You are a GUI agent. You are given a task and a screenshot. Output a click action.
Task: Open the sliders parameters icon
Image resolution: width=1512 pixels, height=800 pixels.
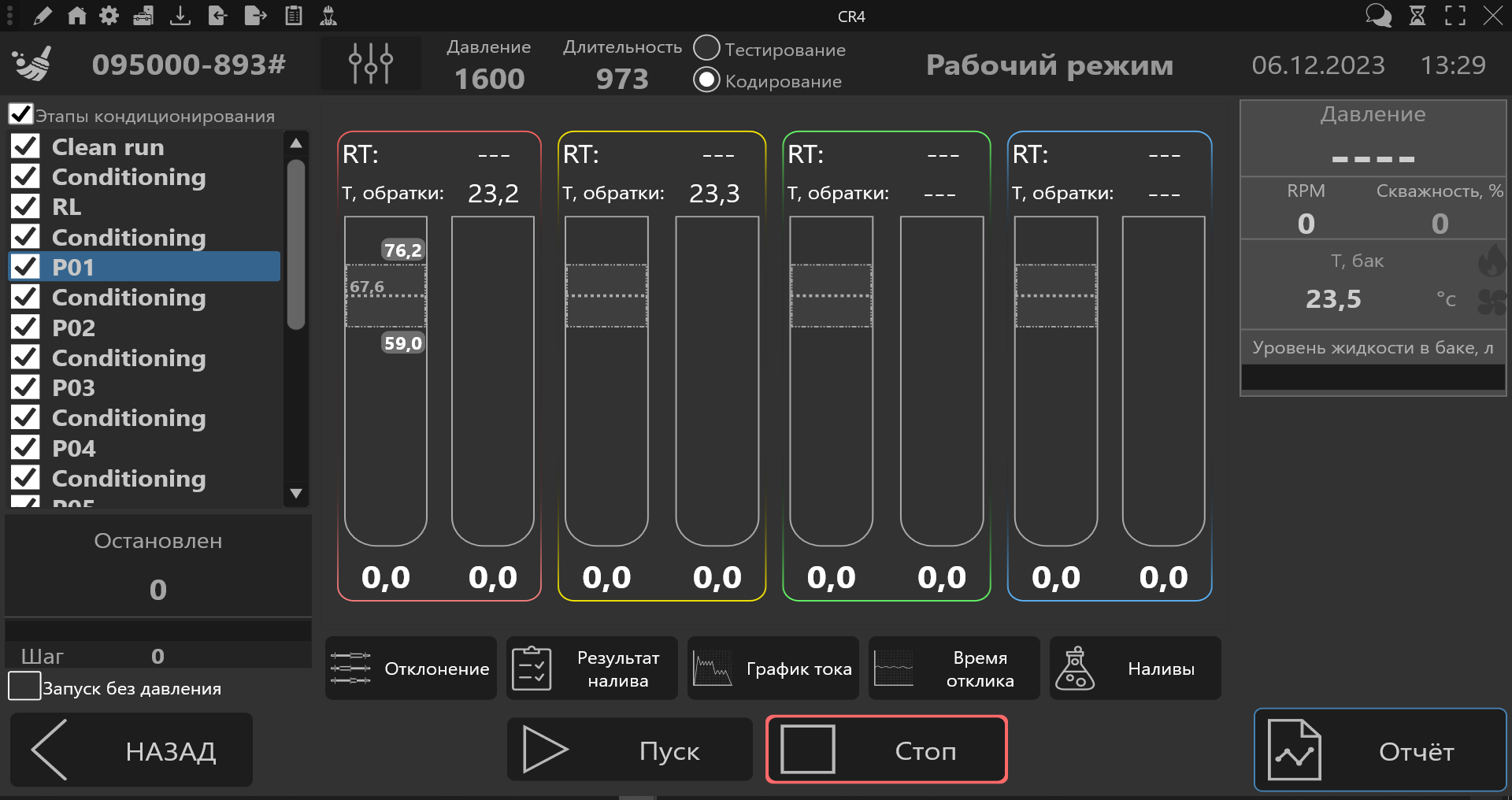[371, 64]
